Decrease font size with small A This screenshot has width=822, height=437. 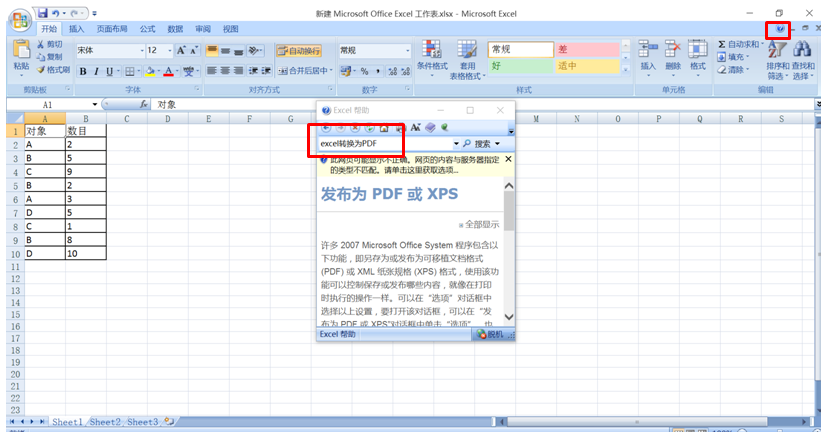click(x=194, y=50)
